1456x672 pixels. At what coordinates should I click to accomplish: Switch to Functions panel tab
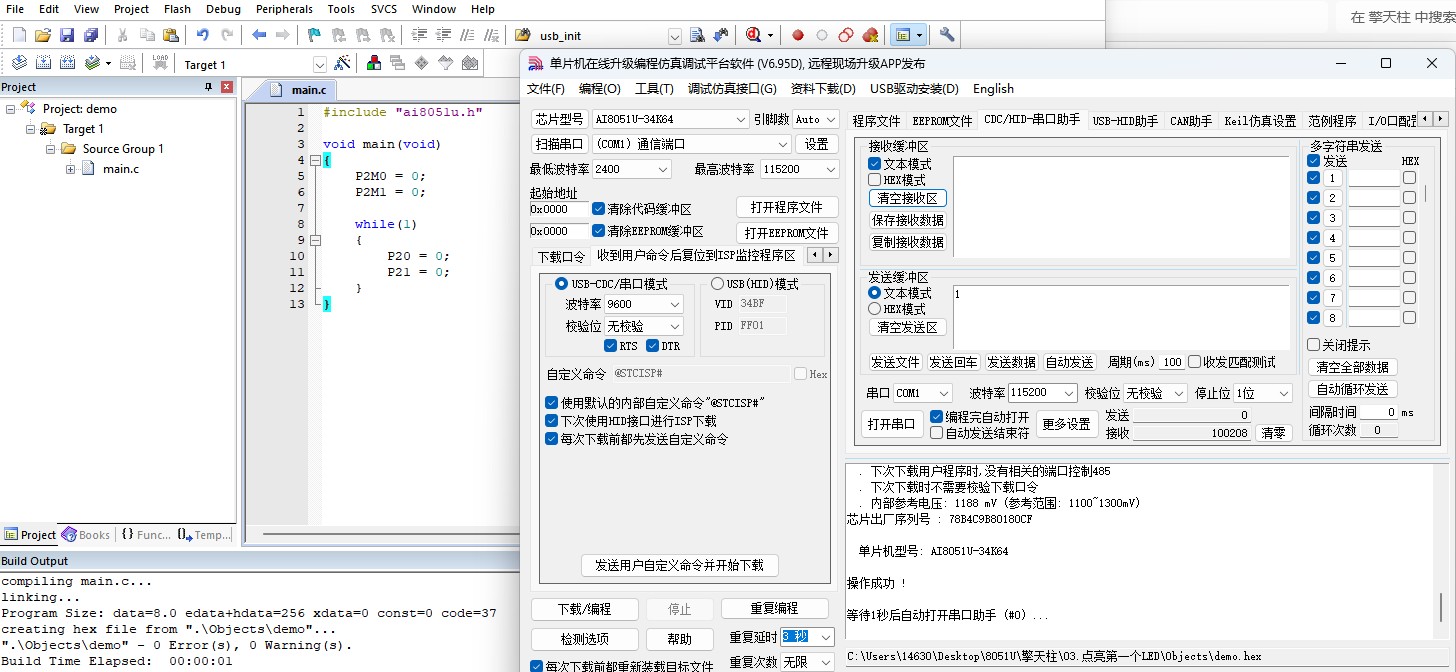pyautogui.click(x=146, y=535)
